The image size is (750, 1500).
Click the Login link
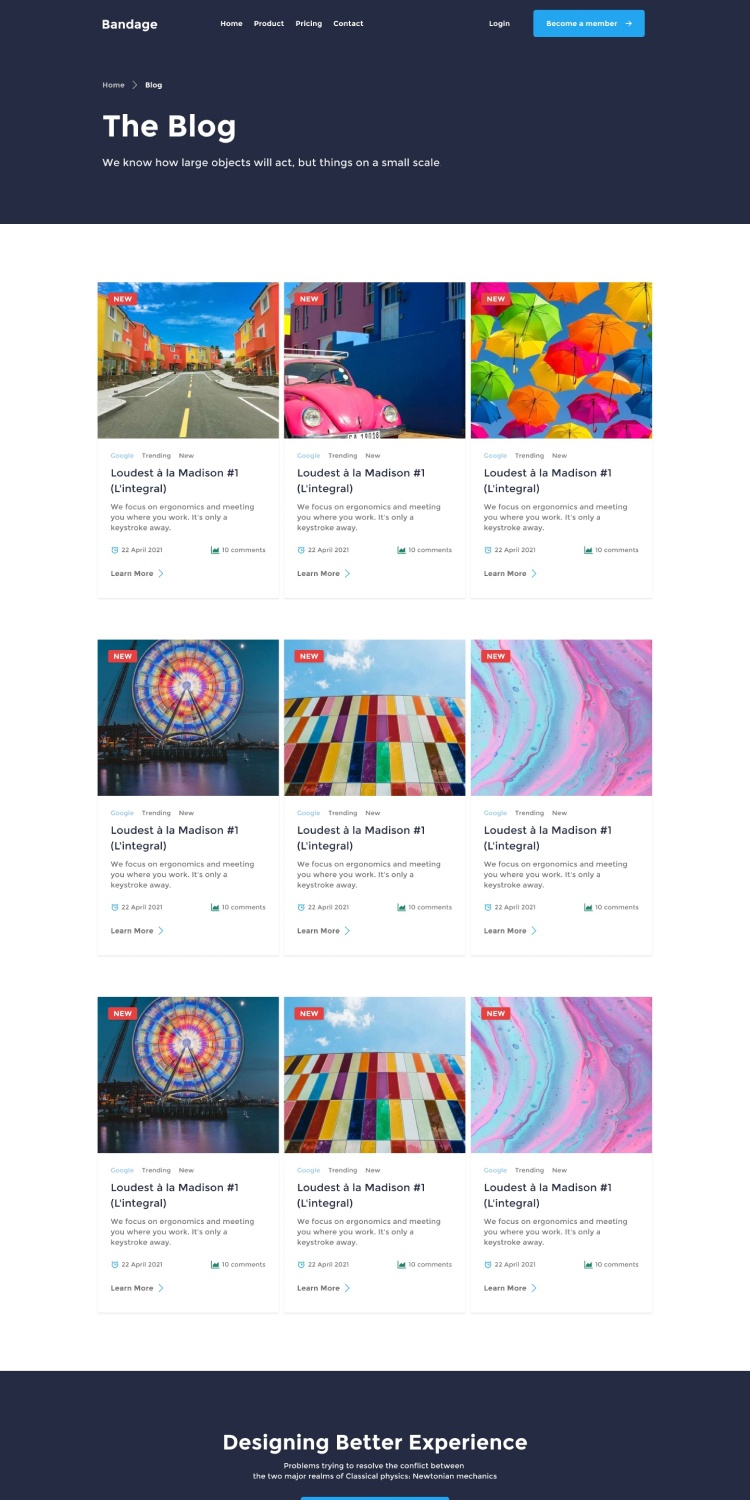click(x=499, y=23)
